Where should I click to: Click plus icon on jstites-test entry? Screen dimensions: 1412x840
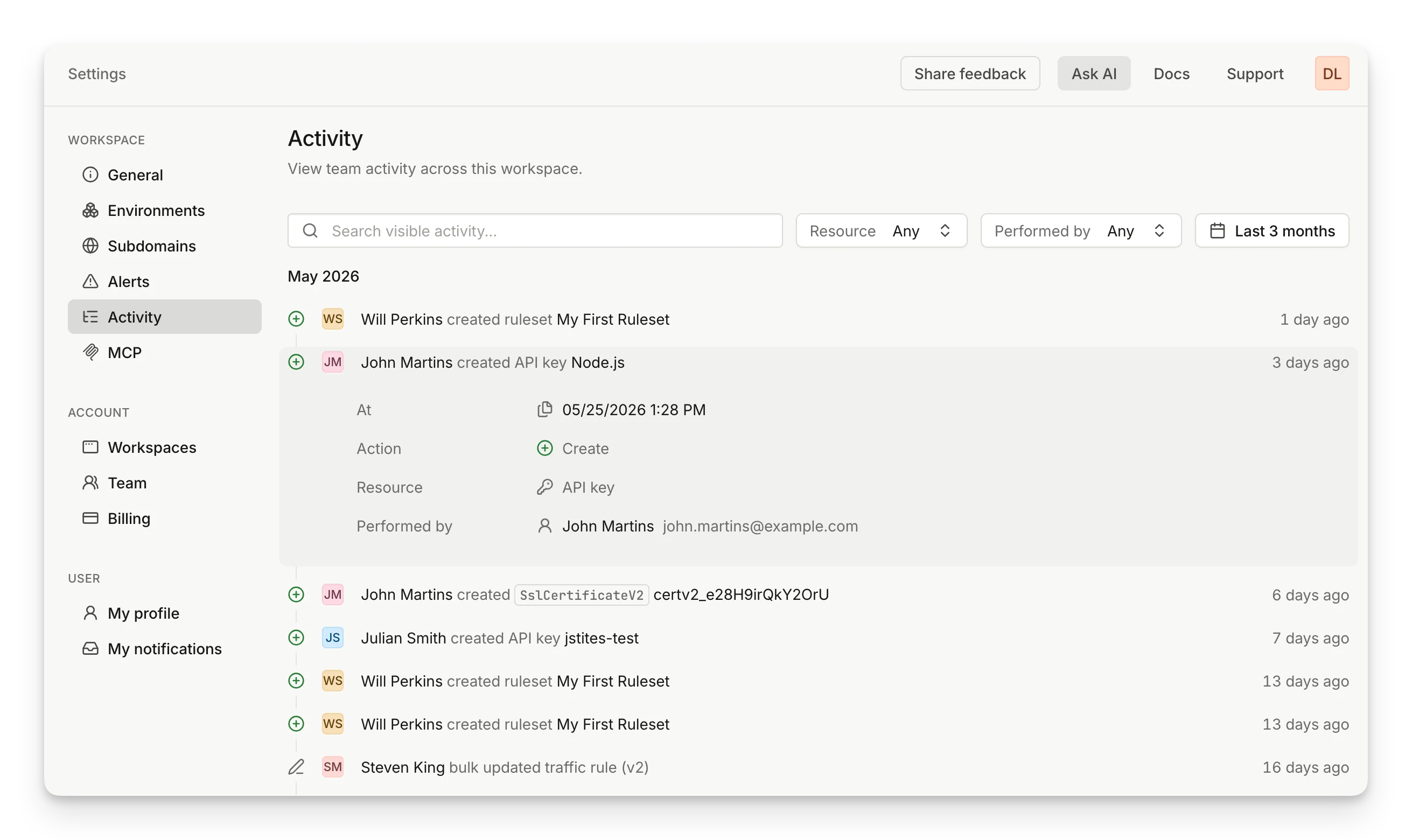(296, 638)
